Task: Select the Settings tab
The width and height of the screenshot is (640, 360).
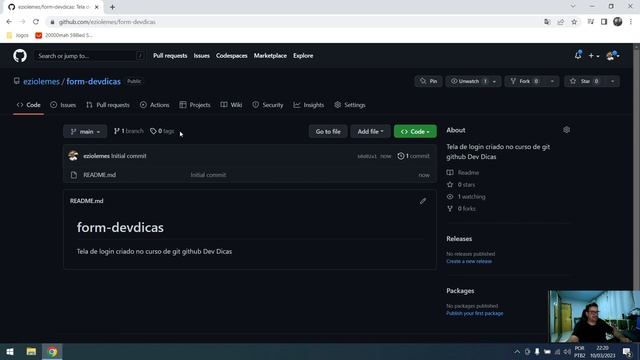Action: (350, 105)
